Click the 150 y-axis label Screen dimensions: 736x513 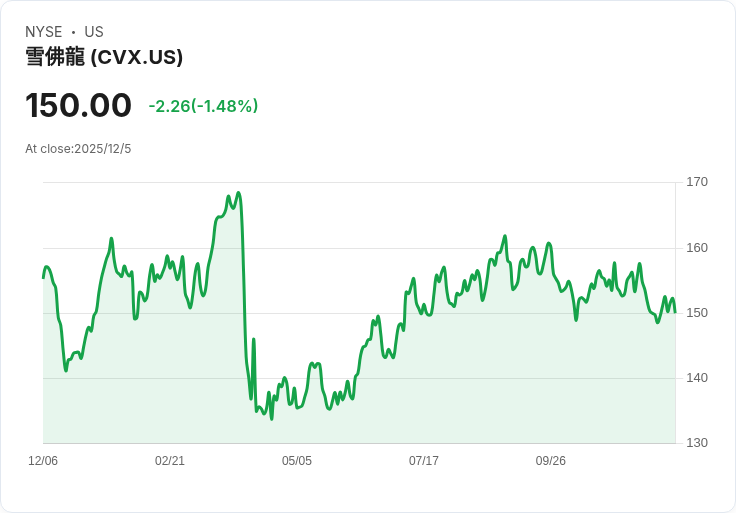pos(697,313)
